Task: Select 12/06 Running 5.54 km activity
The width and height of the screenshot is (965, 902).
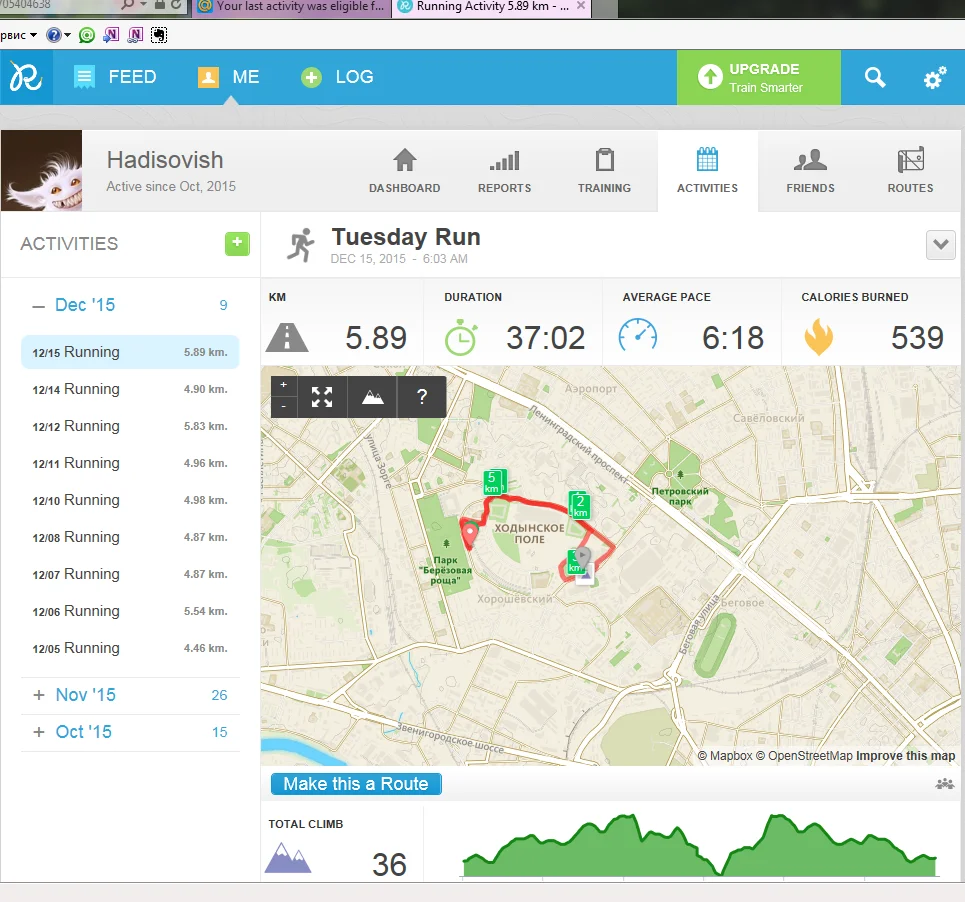Action: point(130,610)
